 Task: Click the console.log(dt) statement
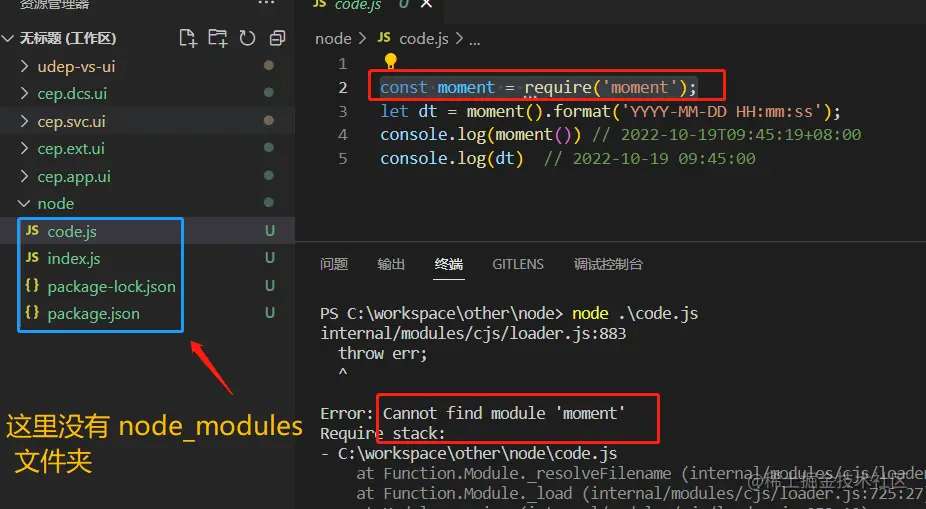(452, 159)
